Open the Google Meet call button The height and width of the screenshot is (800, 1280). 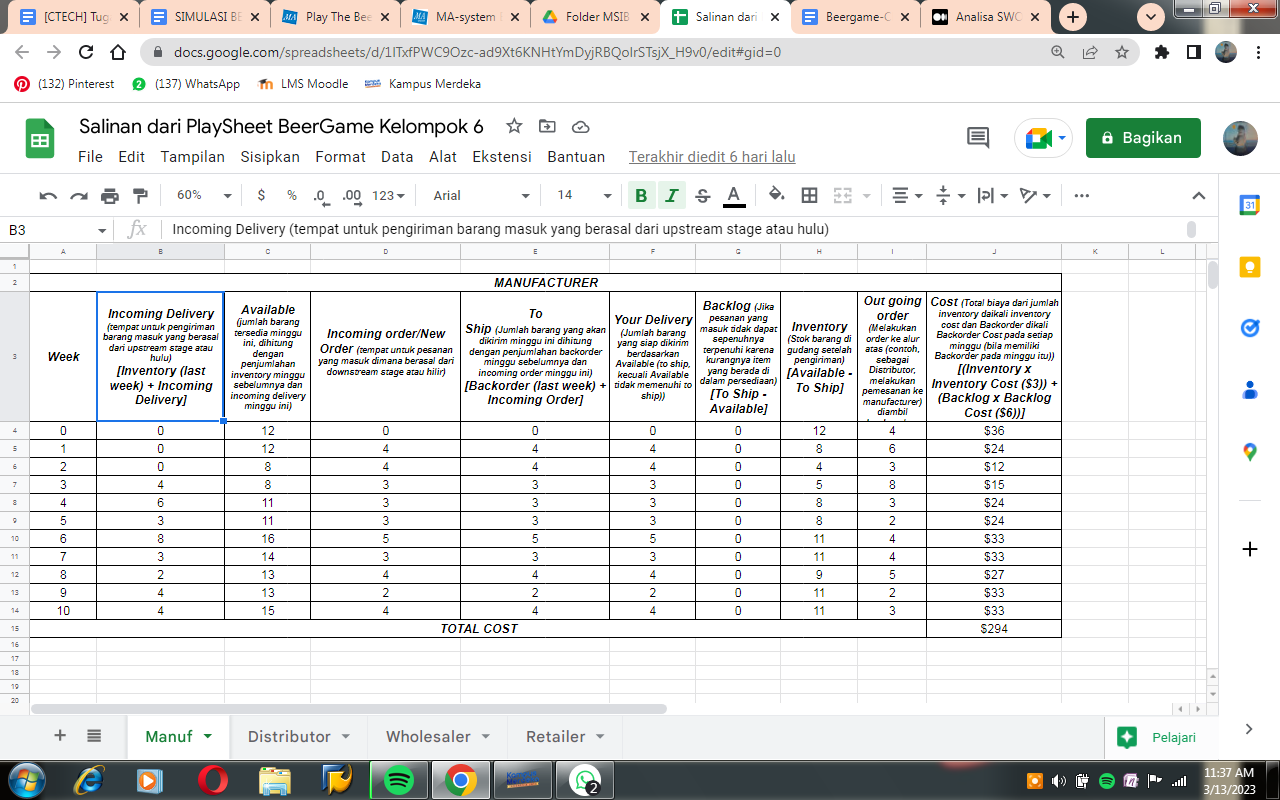(1043, 138)
